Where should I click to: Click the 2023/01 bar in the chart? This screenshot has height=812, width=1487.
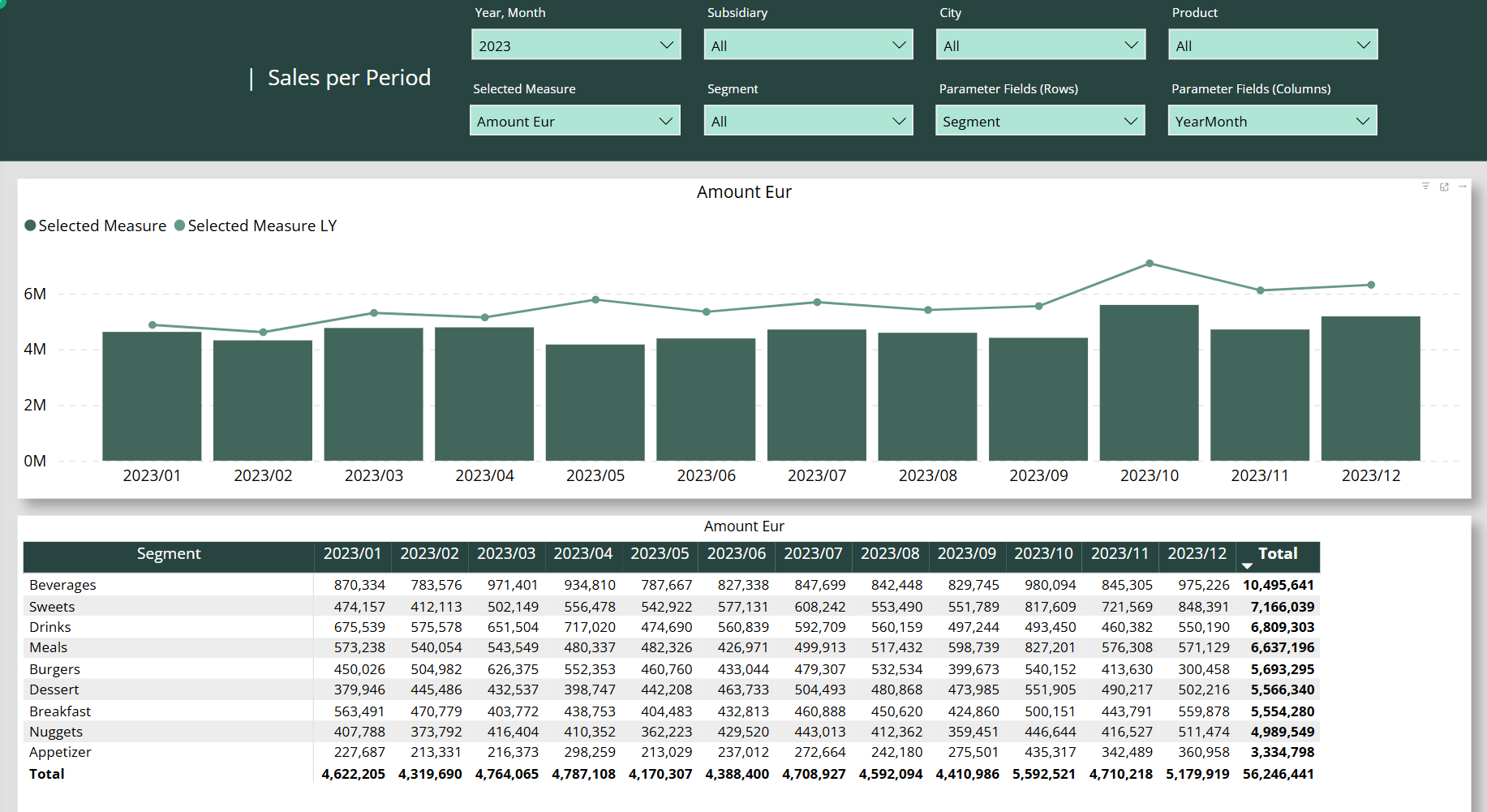(x=152, y=396)
